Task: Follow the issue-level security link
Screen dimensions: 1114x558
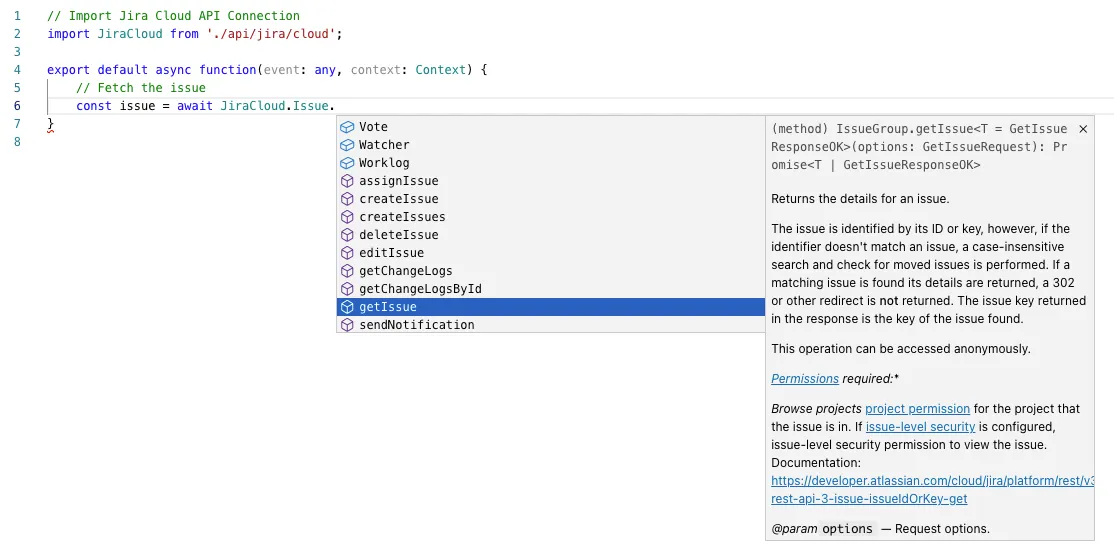Action: (920, 426)
